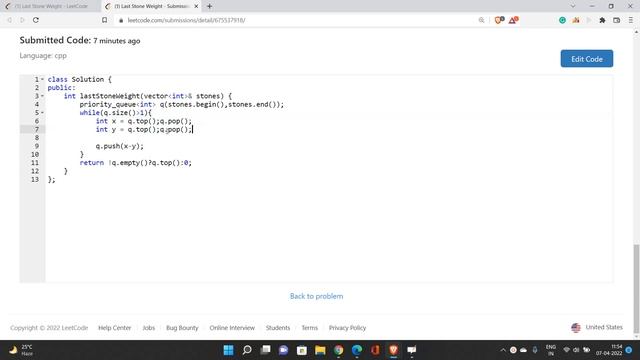This screenshot has height=360, width=640.
Task: Open the Privacy Policy footer link
Action: pyautogui.click(x=347, y=328)
